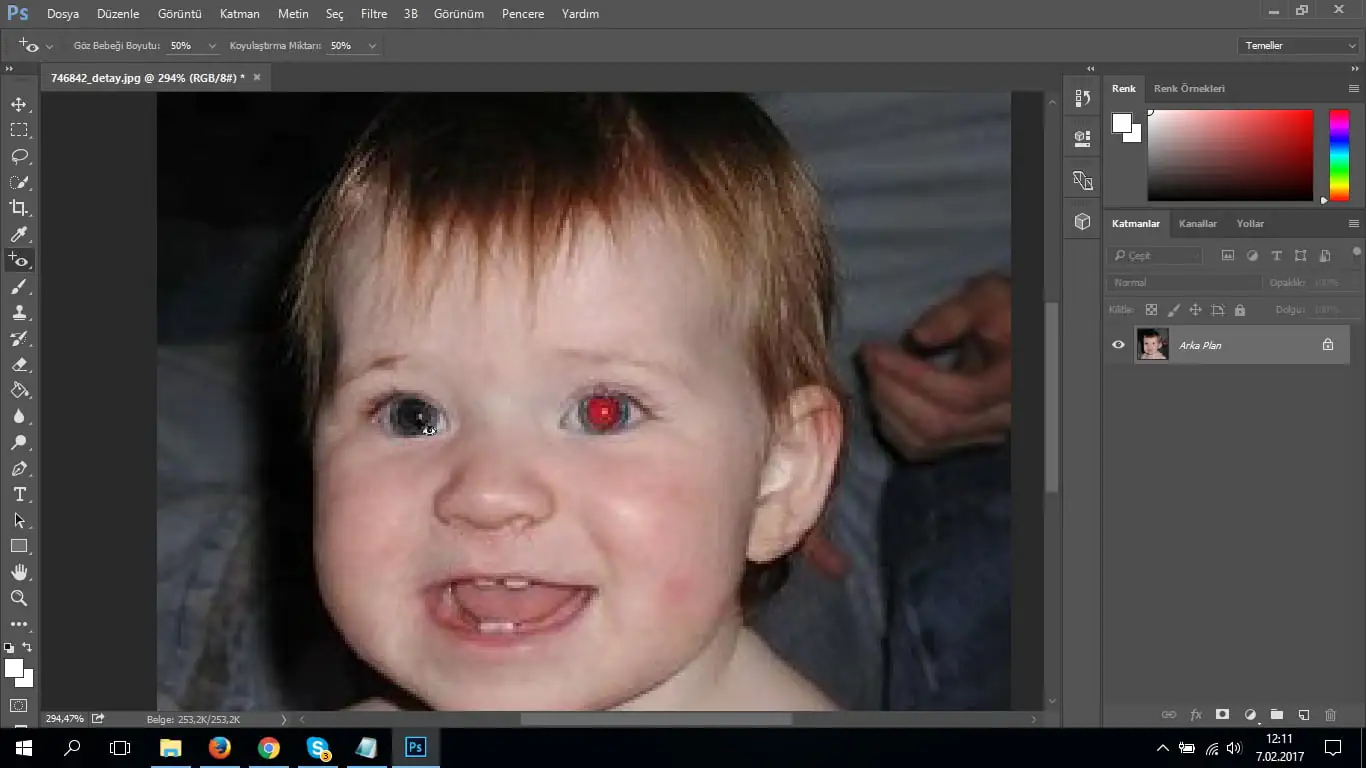This screenshot has height=768, width=1366.
Task: Click the vertical hue slider strip
Action: point(1338,155)
